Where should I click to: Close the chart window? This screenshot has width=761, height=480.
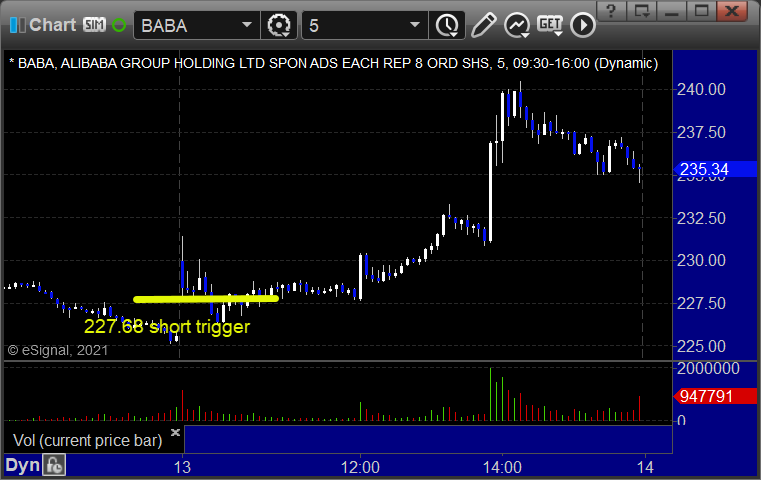732,11
